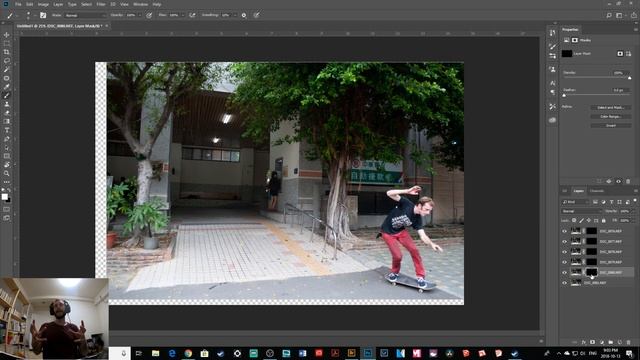Open the Filter menu
Viewport: 640px width, 360px height.
click(x=101, y=4)
